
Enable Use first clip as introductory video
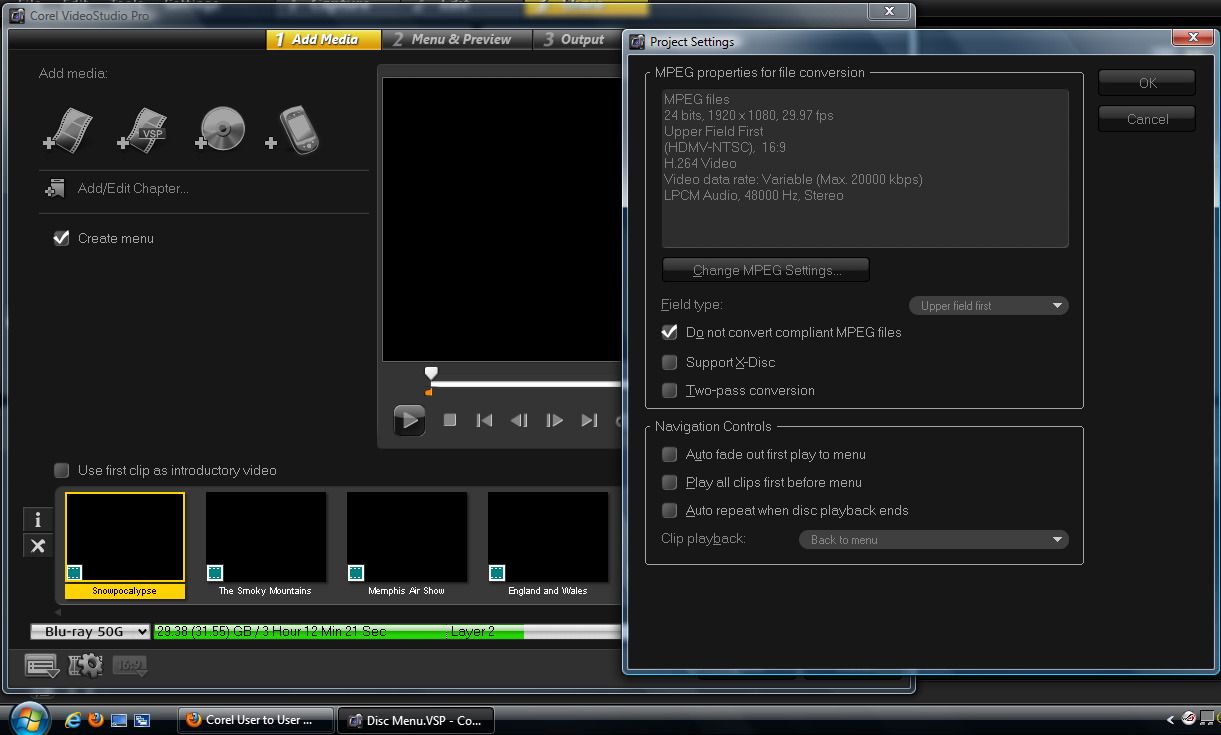61,470
